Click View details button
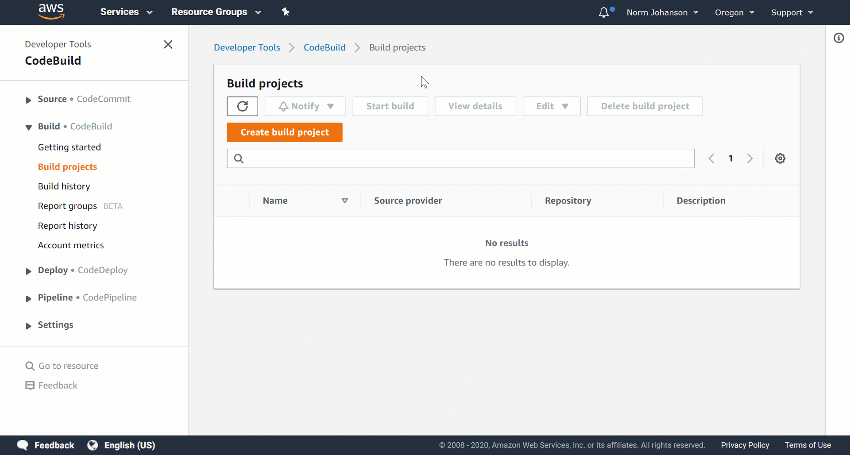The image size is (850, 455). point(475,106)
